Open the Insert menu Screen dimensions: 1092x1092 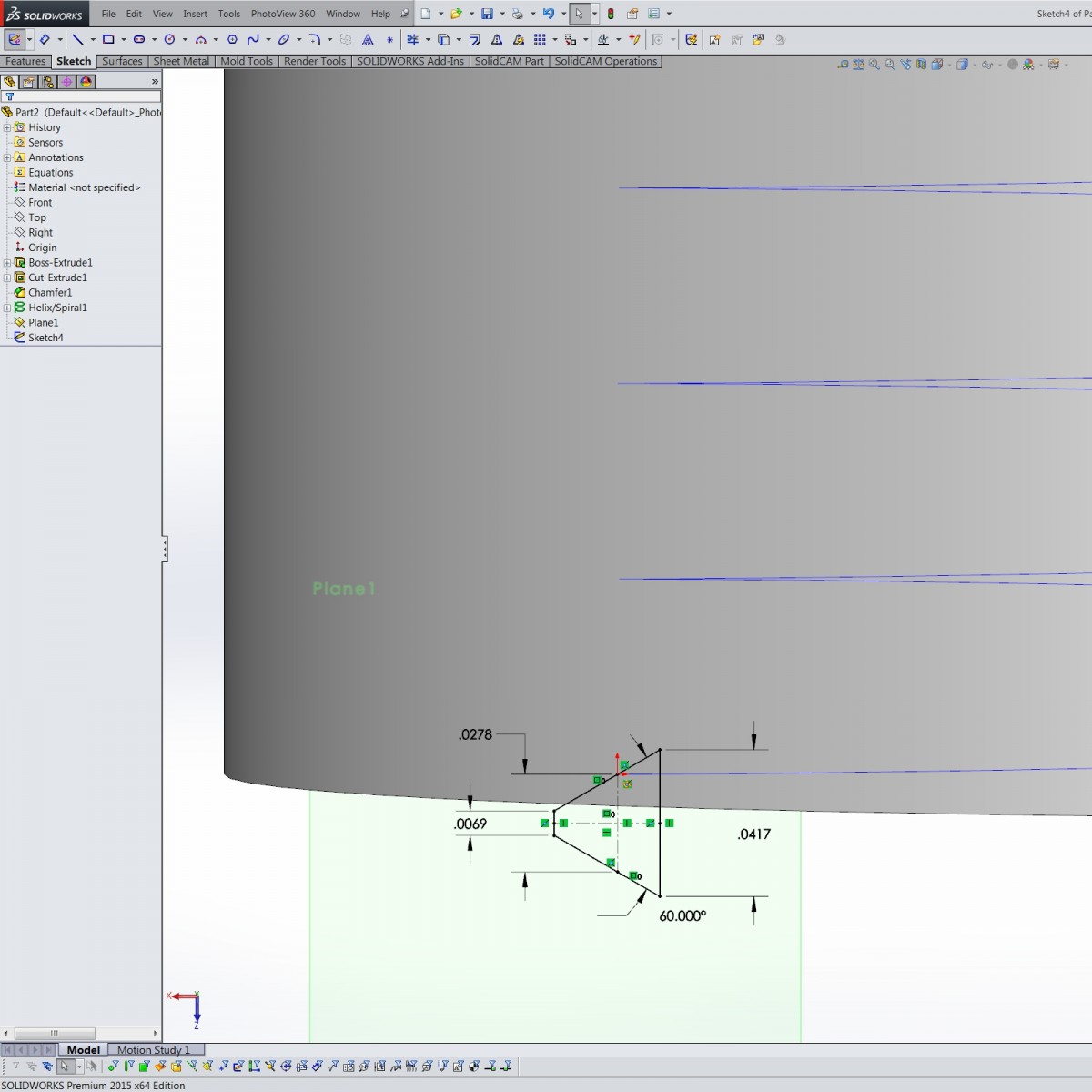click(195, 14)
